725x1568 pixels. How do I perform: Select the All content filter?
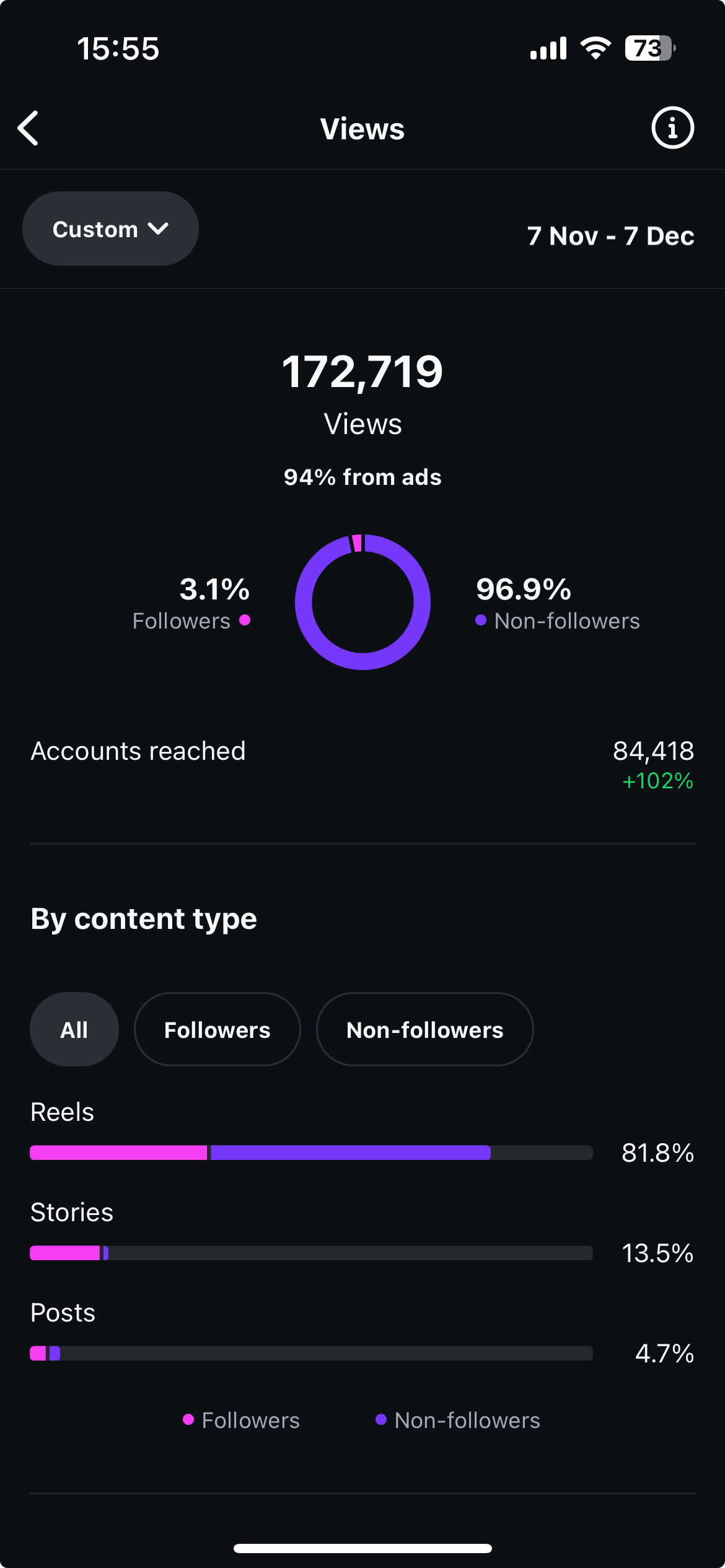pos(74,1029)
